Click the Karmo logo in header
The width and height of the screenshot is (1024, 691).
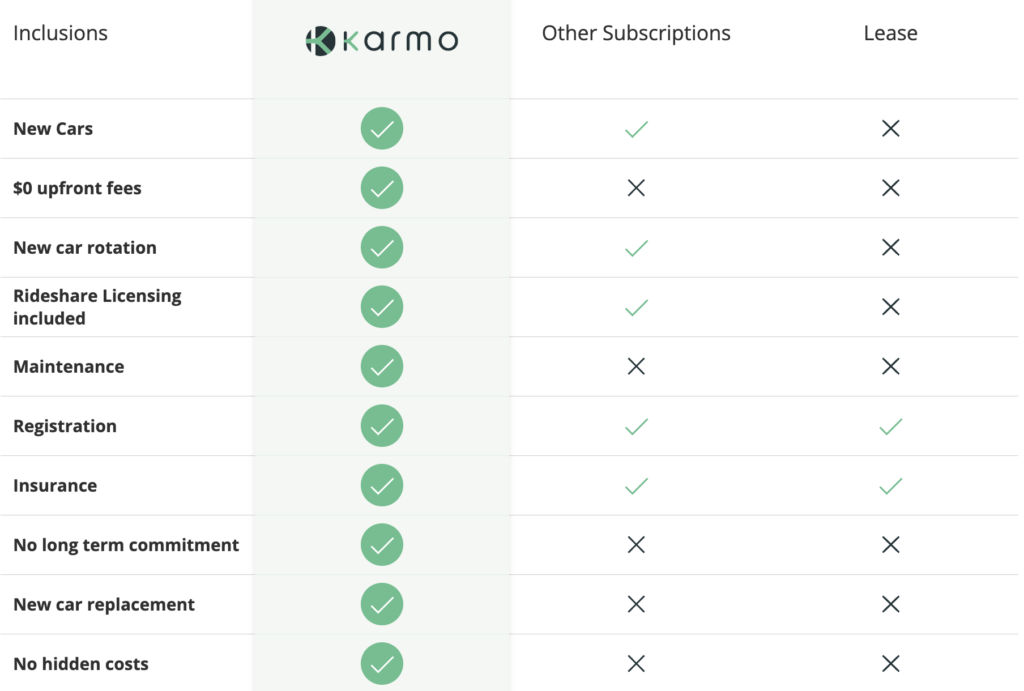tap(381, 40)
